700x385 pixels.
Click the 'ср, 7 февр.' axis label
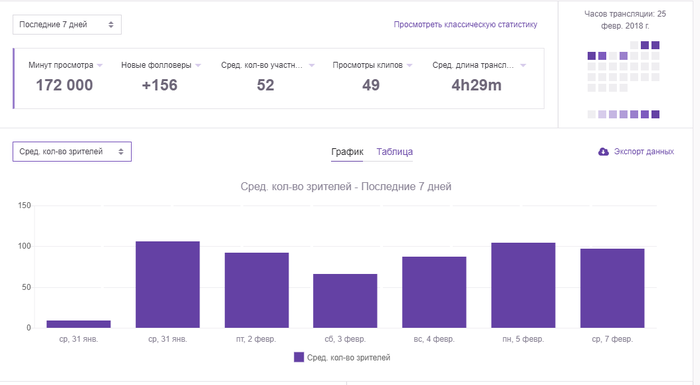[612, 339]
